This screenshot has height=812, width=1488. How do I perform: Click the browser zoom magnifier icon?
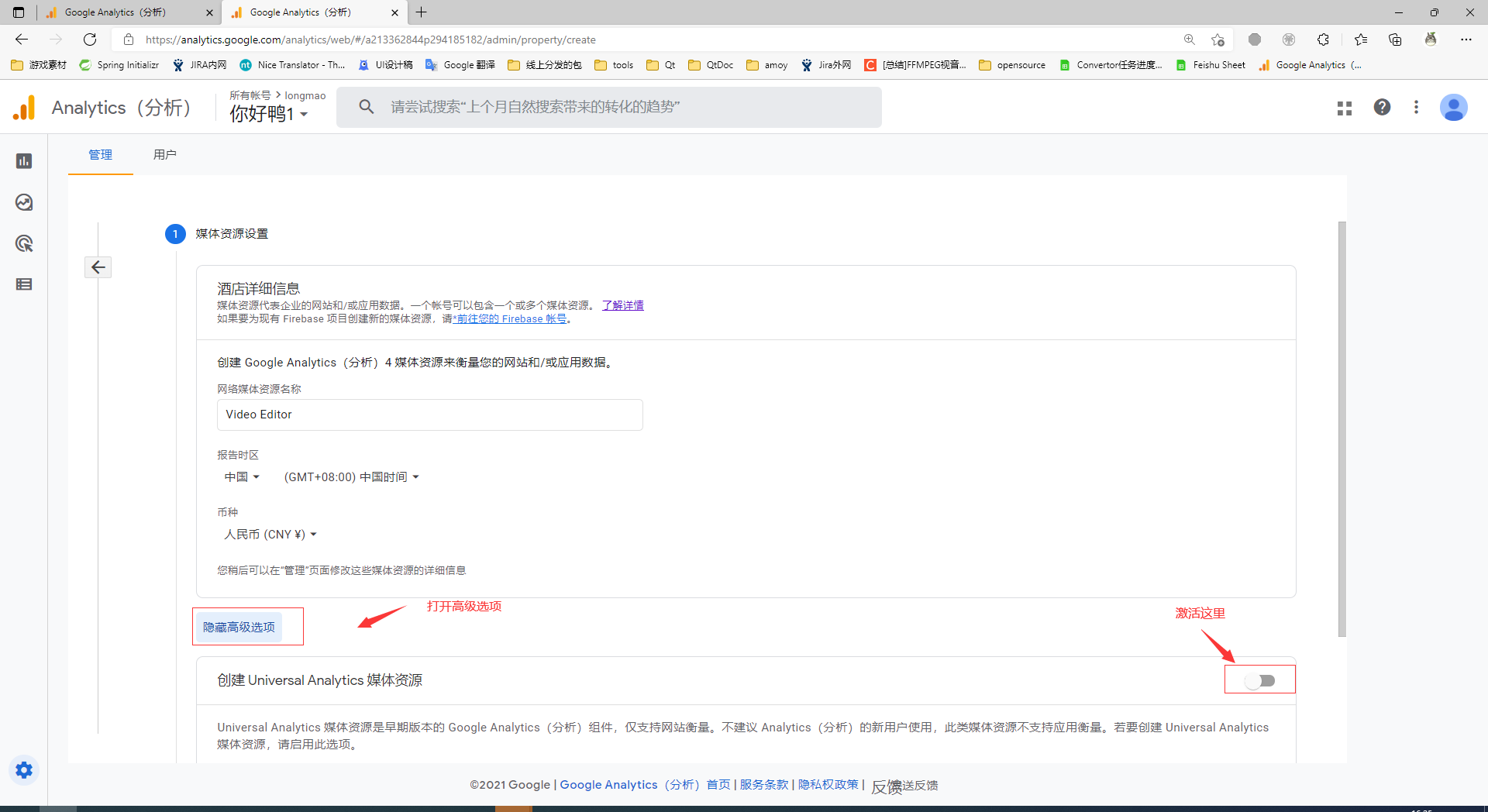[1189, 40]
